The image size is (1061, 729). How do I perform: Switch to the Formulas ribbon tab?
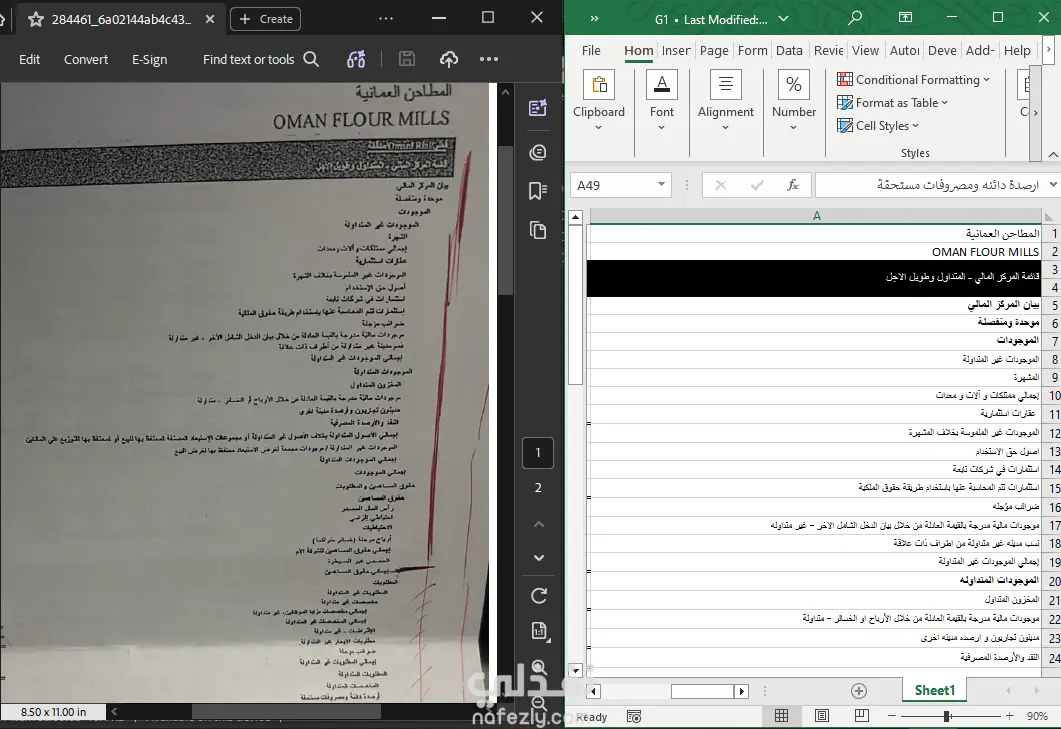(x=752, y=50)
